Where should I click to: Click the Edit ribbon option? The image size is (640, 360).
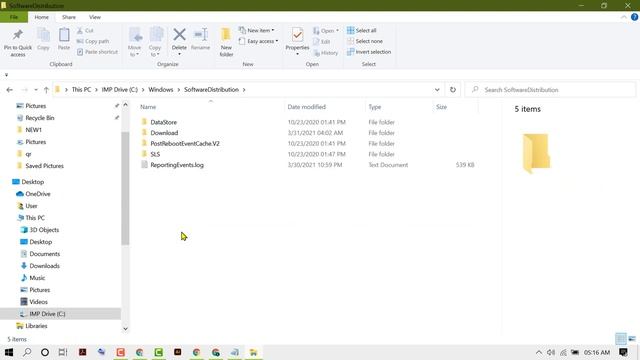coord(322,42)
